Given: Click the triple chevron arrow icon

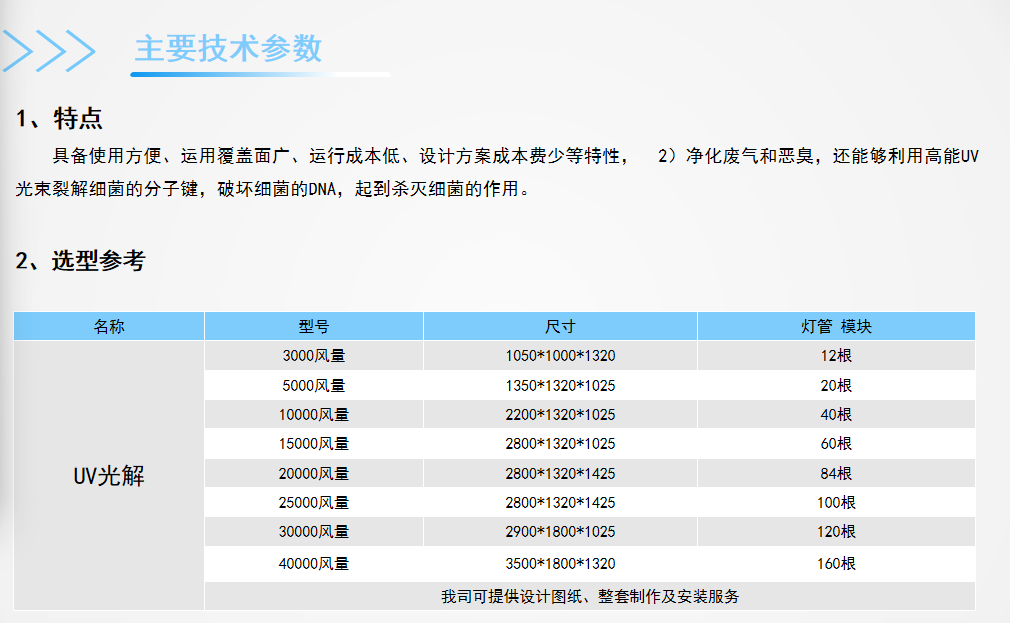Looking at the screenshot, I should (x=49, y=50).
